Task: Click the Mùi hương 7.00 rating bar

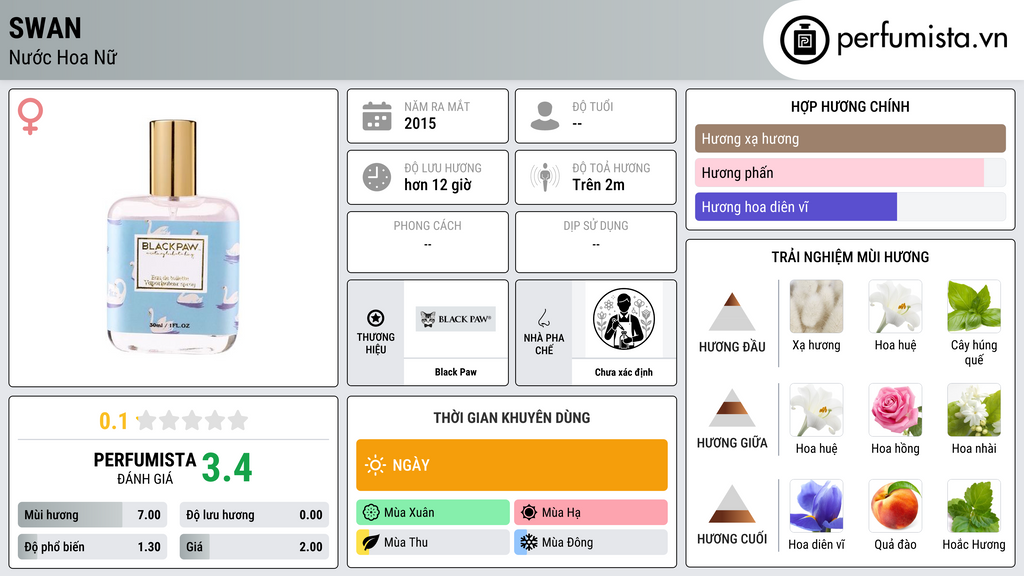Action: 92,515
